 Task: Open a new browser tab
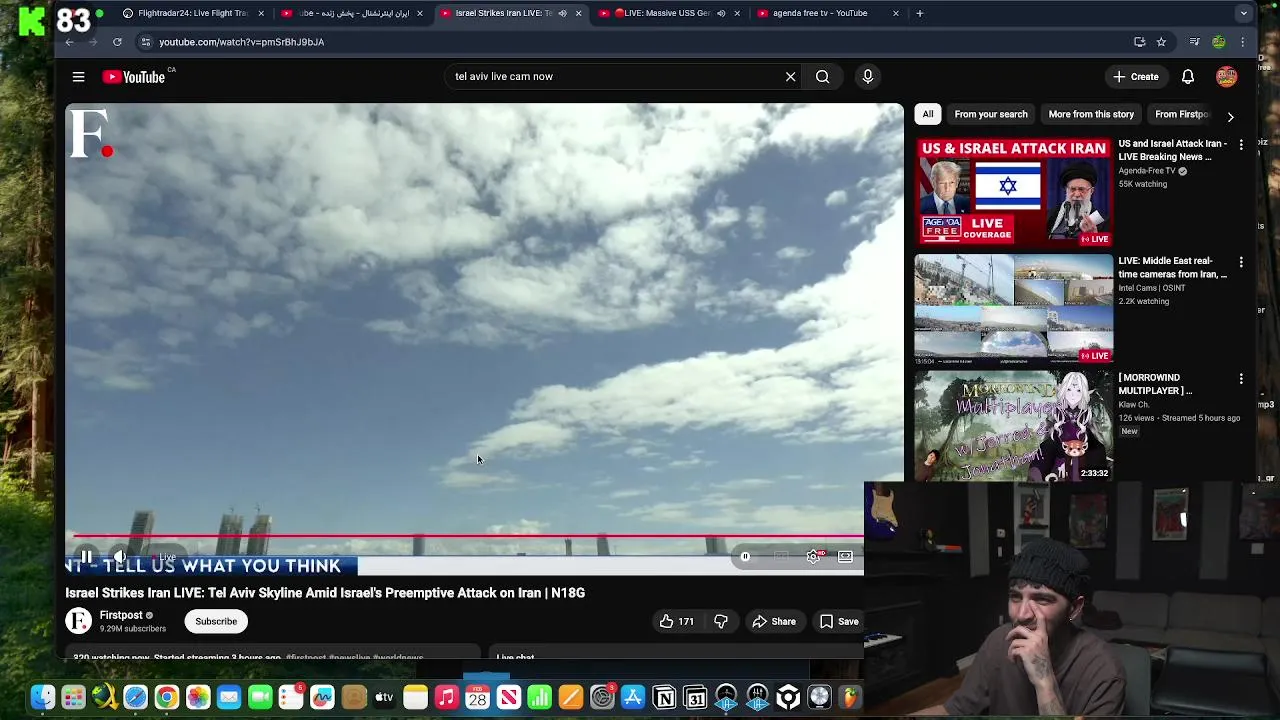coord(919,13)
